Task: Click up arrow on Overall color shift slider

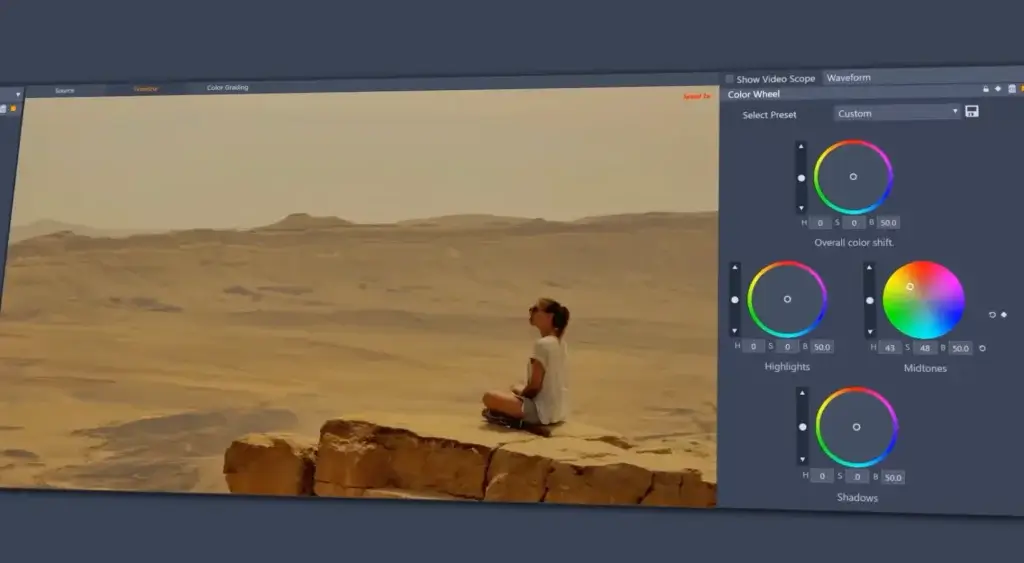Action: coord(800,148)
